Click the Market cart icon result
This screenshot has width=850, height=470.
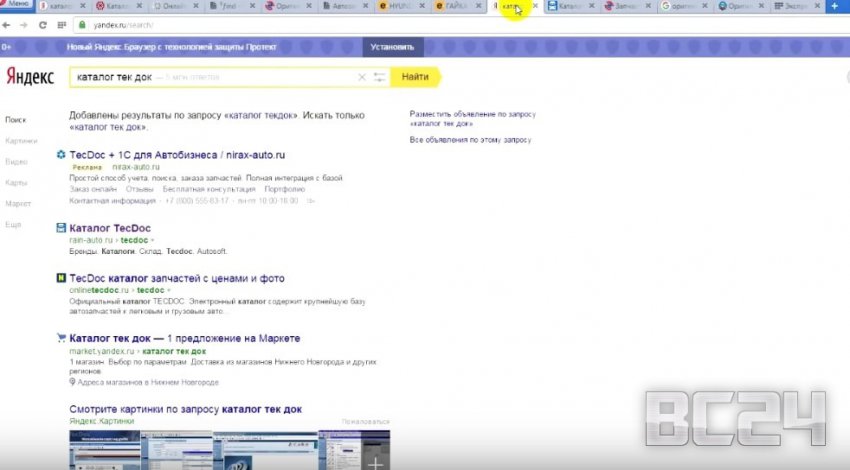tap(61, 338)
